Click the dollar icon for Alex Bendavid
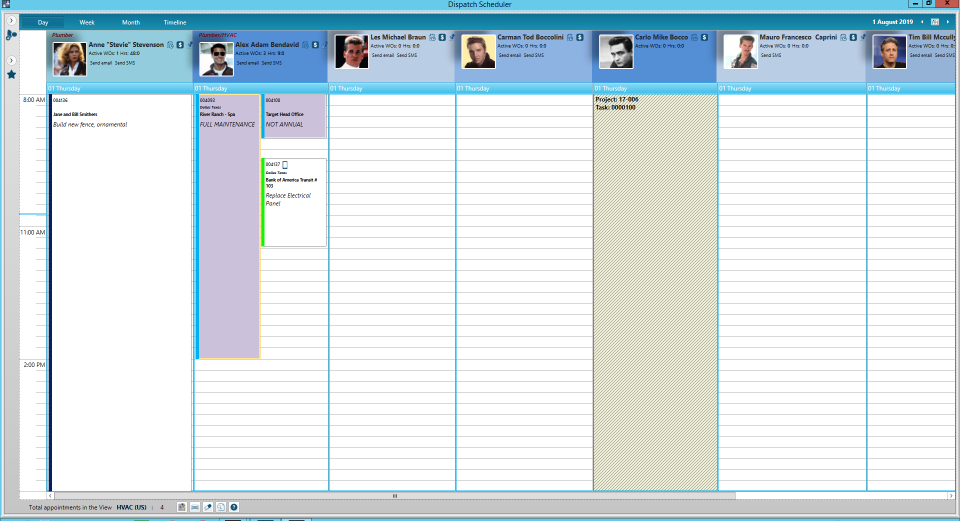 [315, 45]
